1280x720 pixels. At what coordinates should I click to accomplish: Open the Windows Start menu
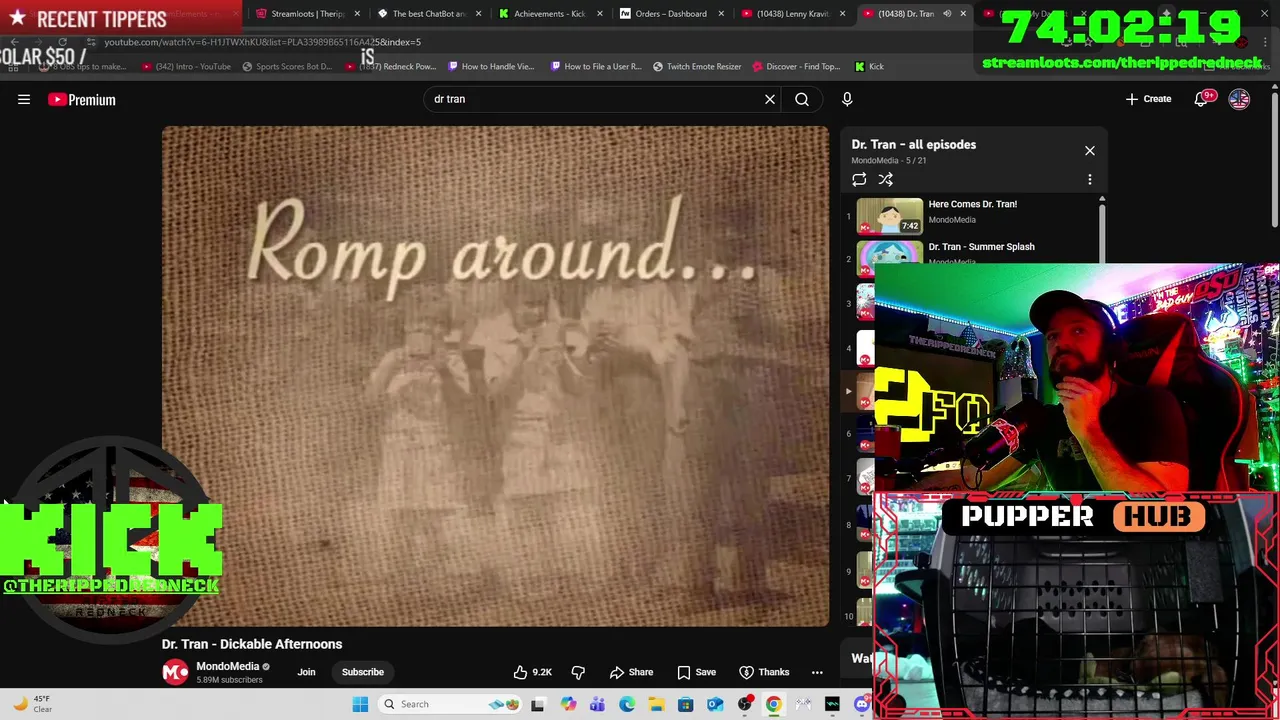(x=360, y=704)
